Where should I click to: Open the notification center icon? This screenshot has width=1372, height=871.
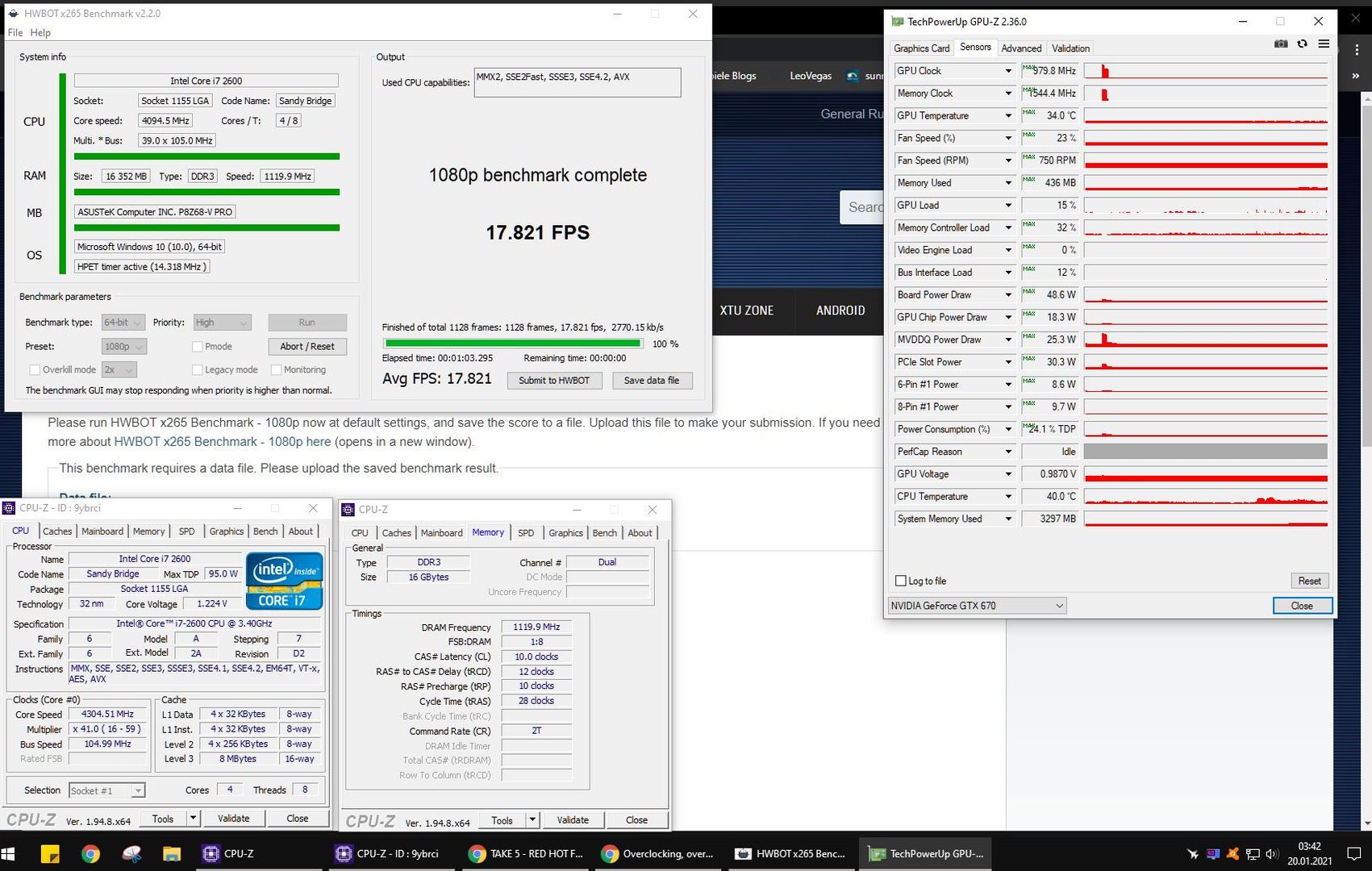(x=1354, y=853)
